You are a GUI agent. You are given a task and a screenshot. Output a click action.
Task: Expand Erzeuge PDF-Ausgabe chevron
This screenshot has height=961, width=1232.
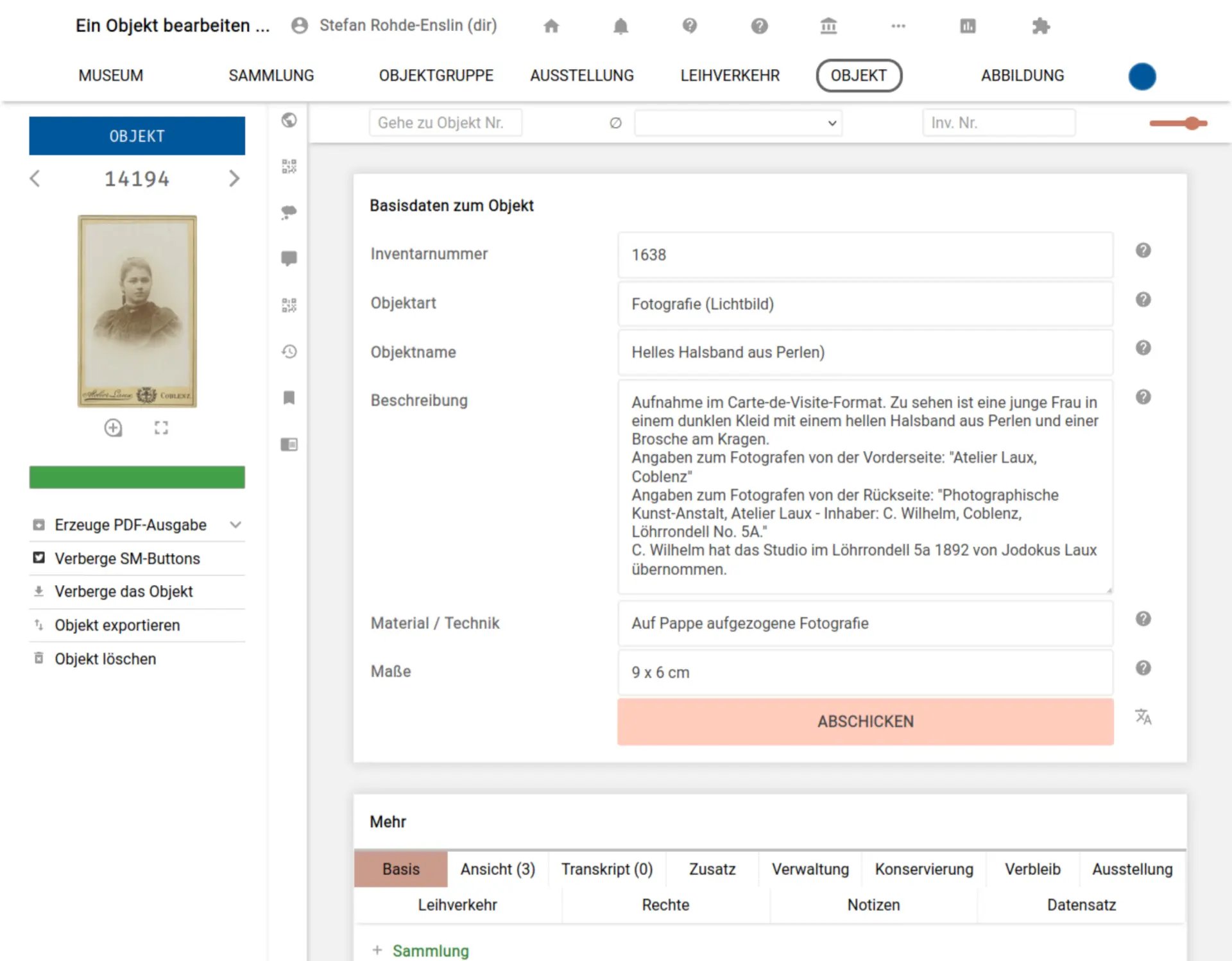click(235, 525)
